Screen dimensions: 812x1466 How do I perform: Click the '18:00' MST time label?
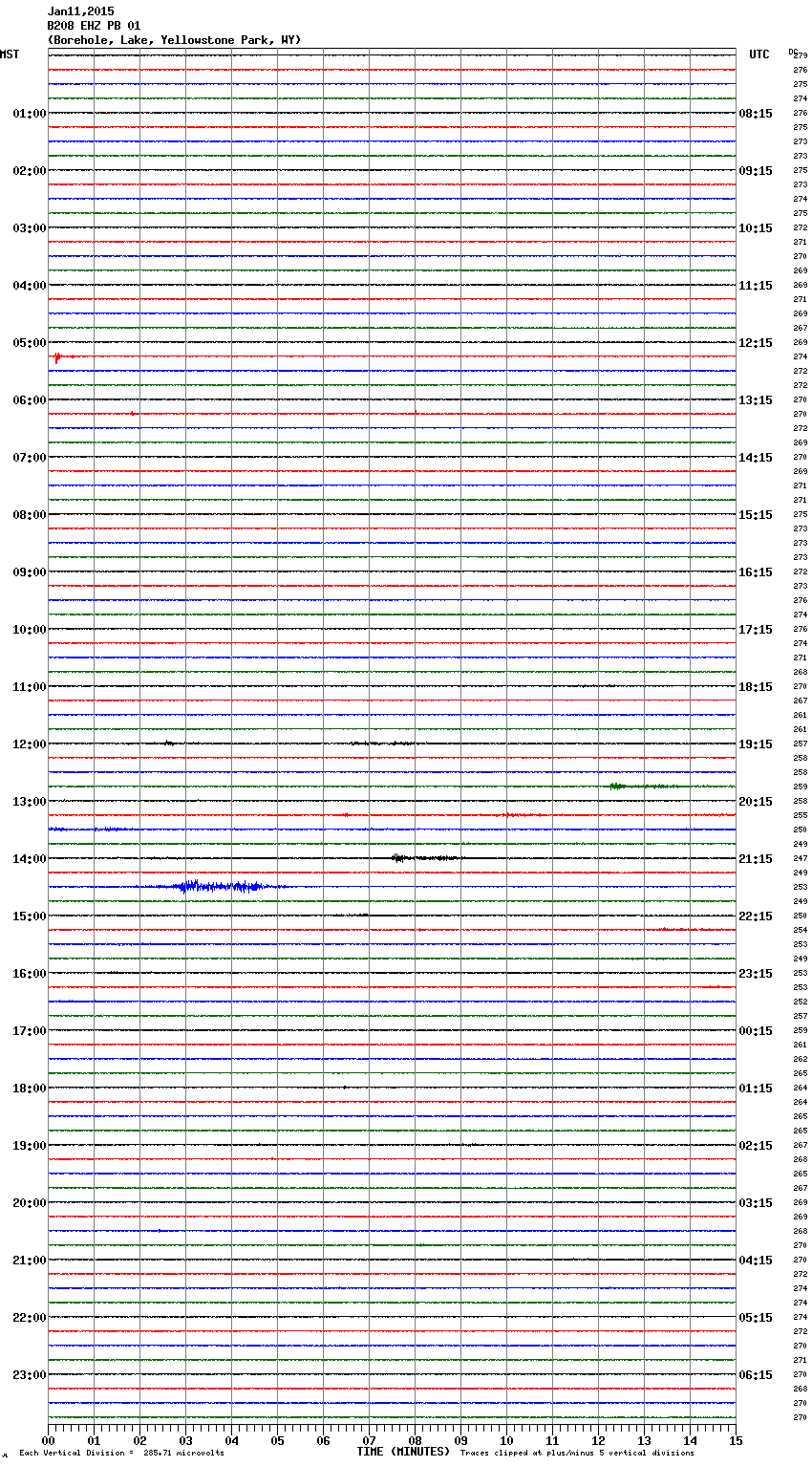[x=29, y=1089]
